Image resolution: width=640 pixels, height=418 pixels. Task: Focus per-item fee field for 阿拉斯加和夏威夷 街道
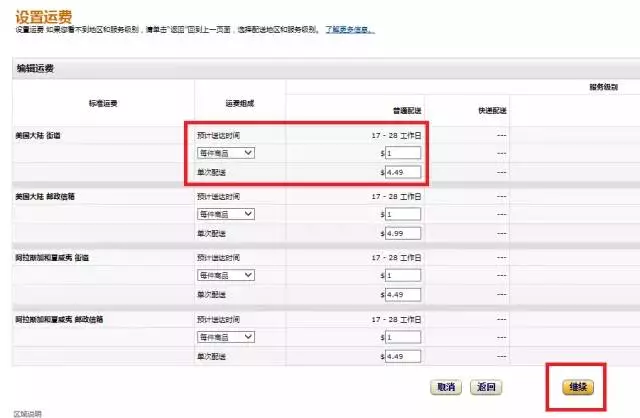[x=403, y=276]
